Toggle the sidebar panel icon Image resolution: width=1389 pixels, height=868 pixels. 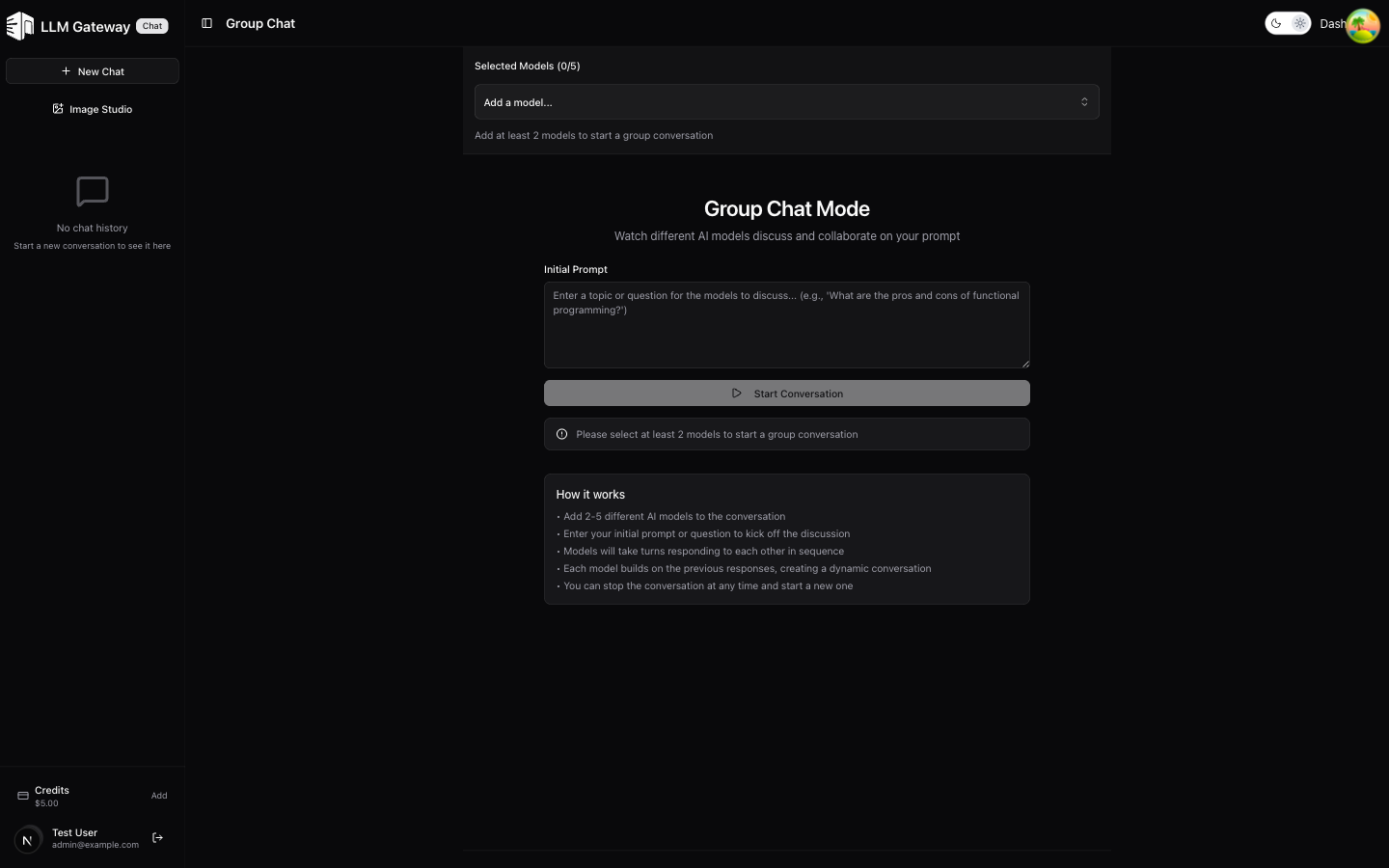click(206, 23)
